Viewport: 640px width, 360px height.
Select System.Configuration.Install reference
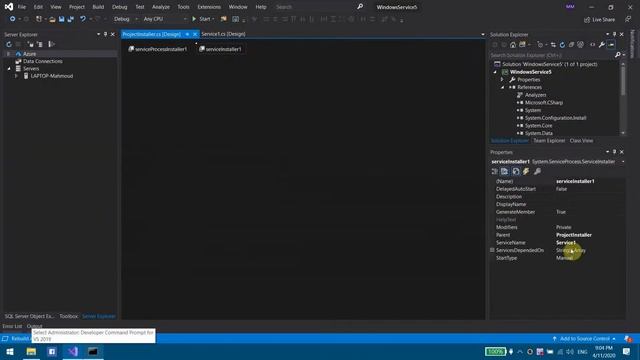tap(555, 118)
